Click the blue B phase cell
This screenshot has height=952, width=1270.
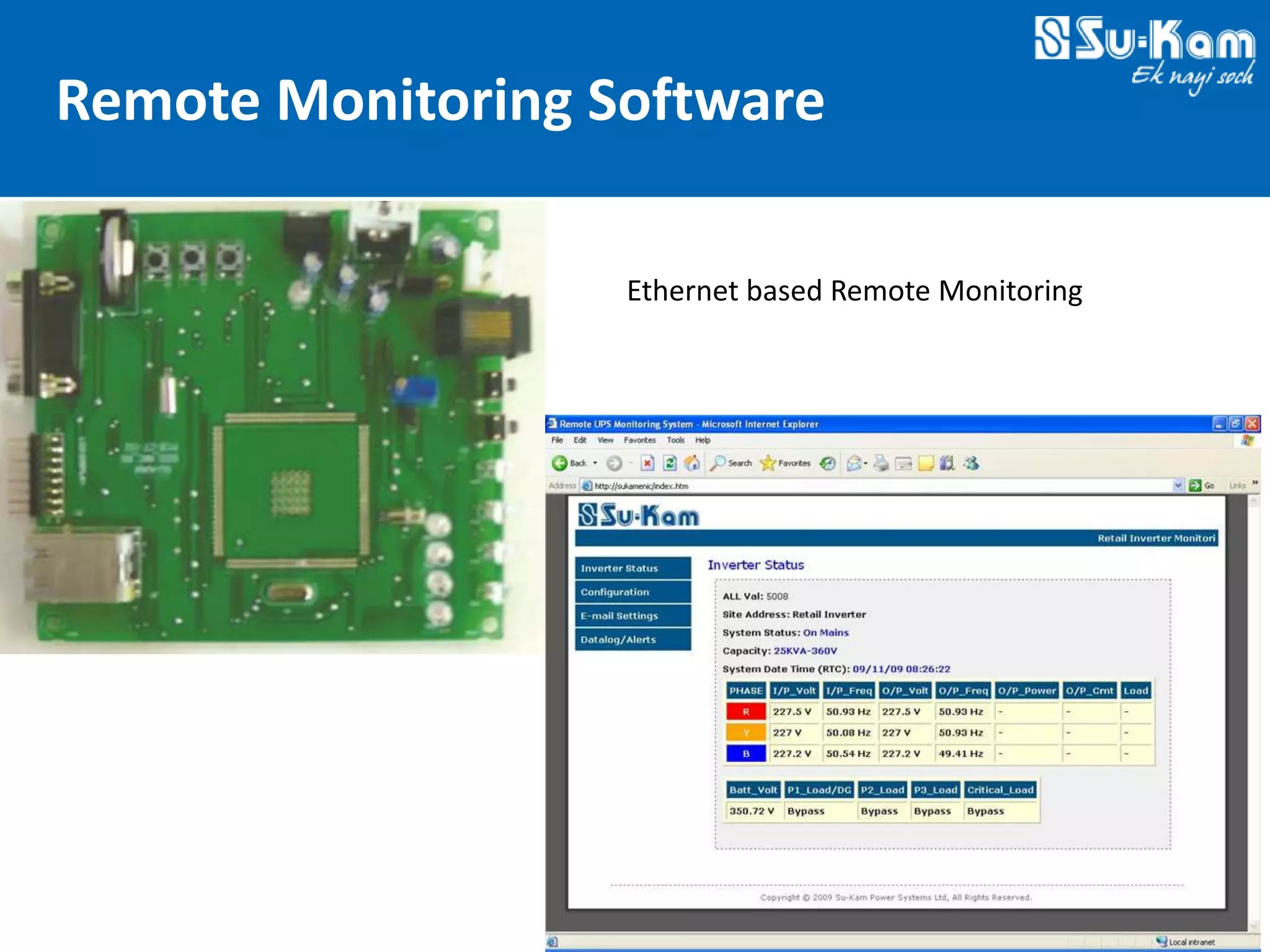[x=746, y=754]
